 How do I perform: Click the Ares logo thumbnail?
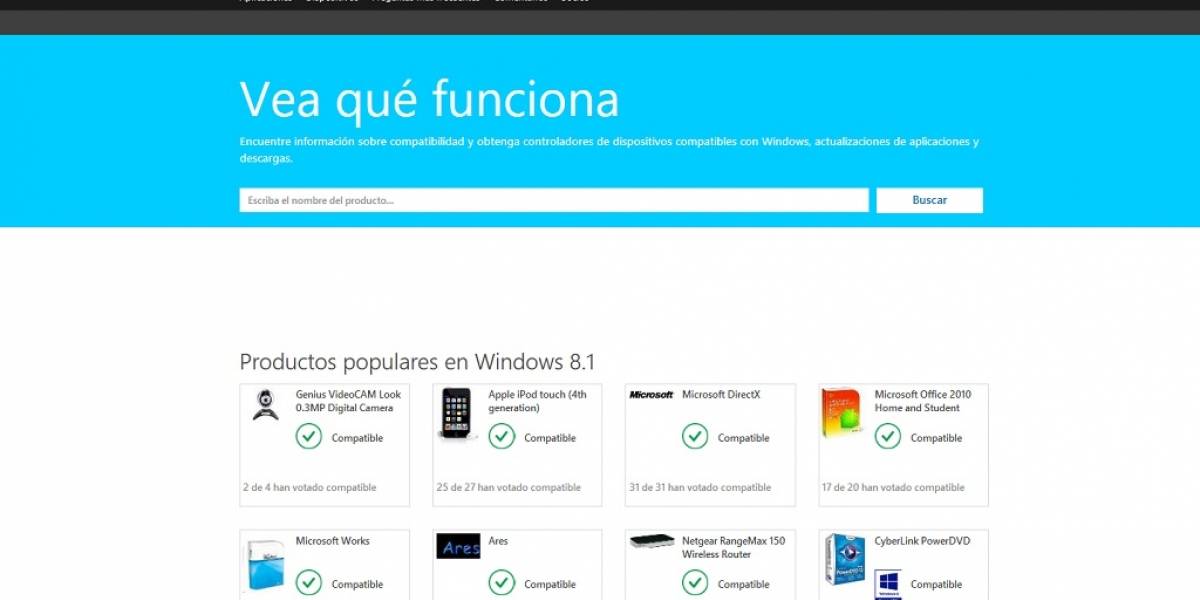click(459, 546)
